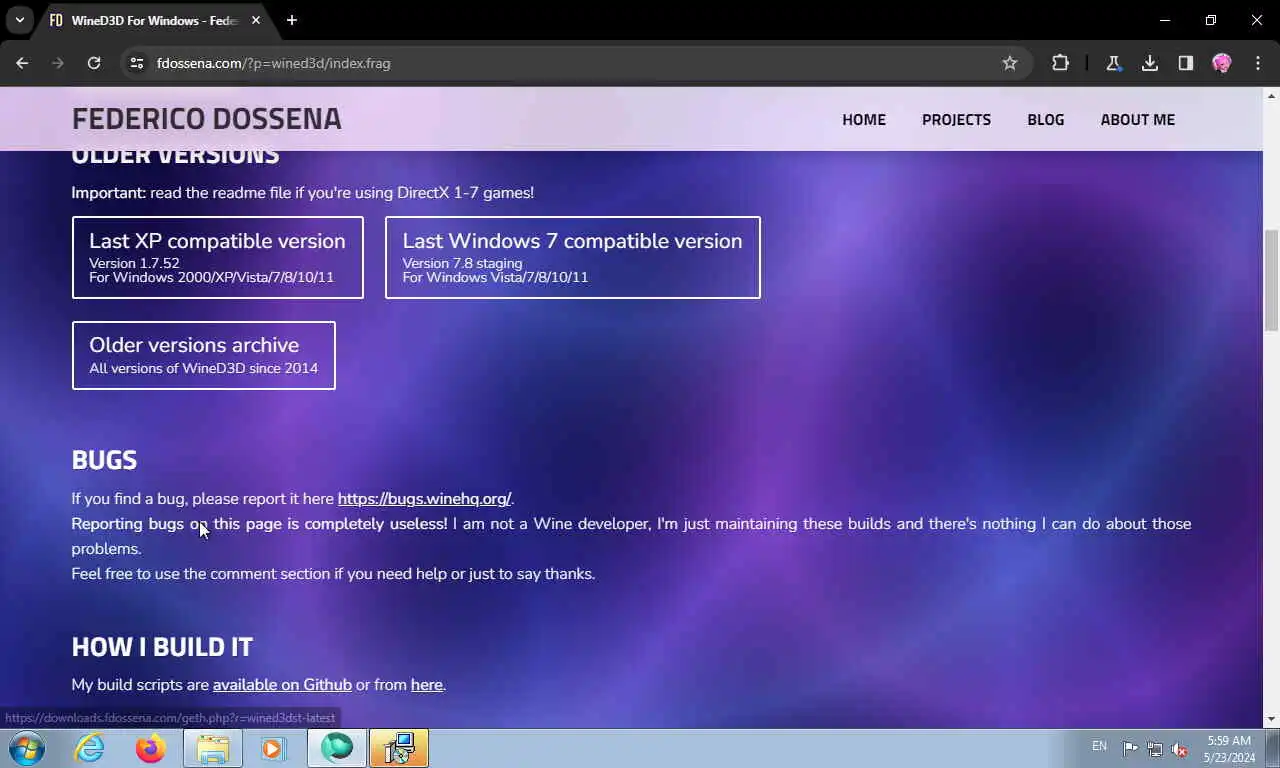Image resolution: width=1280 pixels, height=768 pixels.
Task: Open the bugs.winehq.org link
Action: point(424,499)
